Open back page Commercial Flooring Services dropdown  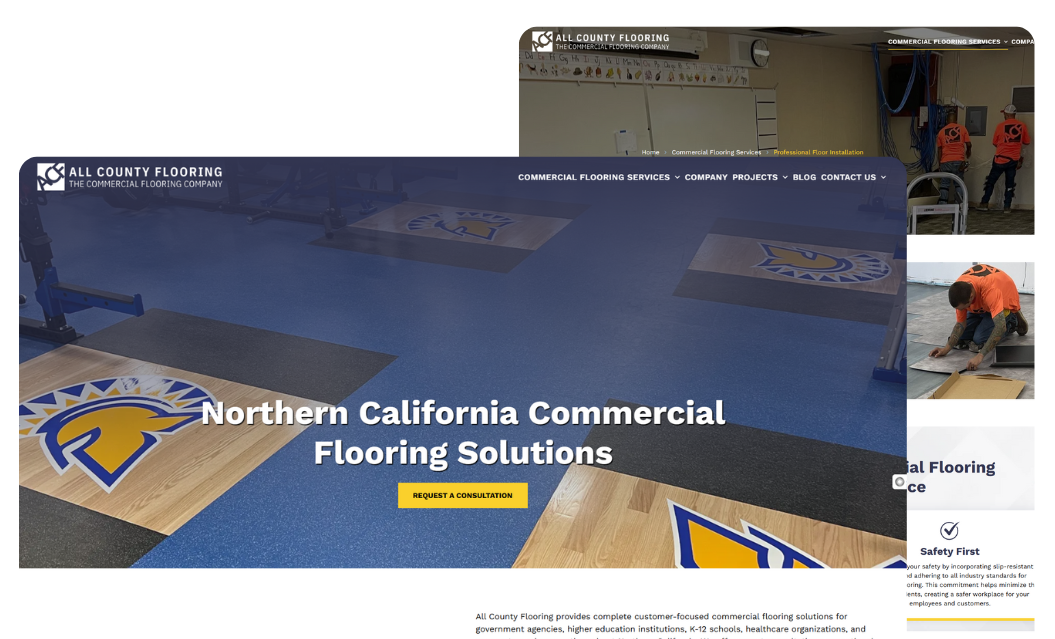[1006, 42]
